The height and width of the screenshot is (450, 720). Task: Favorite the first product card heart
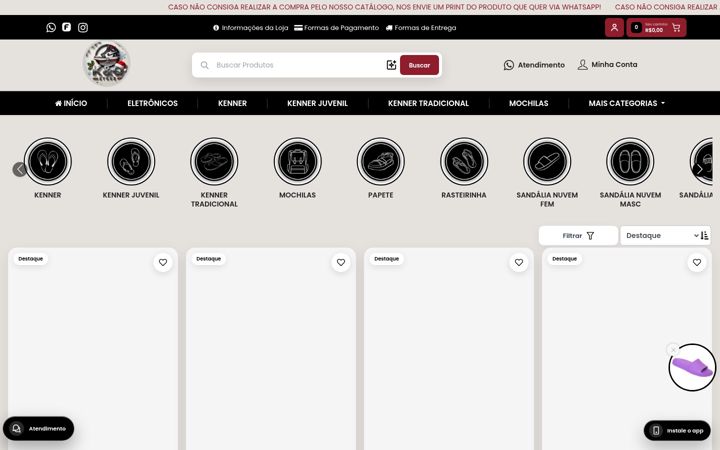click(x=163, y=262)
